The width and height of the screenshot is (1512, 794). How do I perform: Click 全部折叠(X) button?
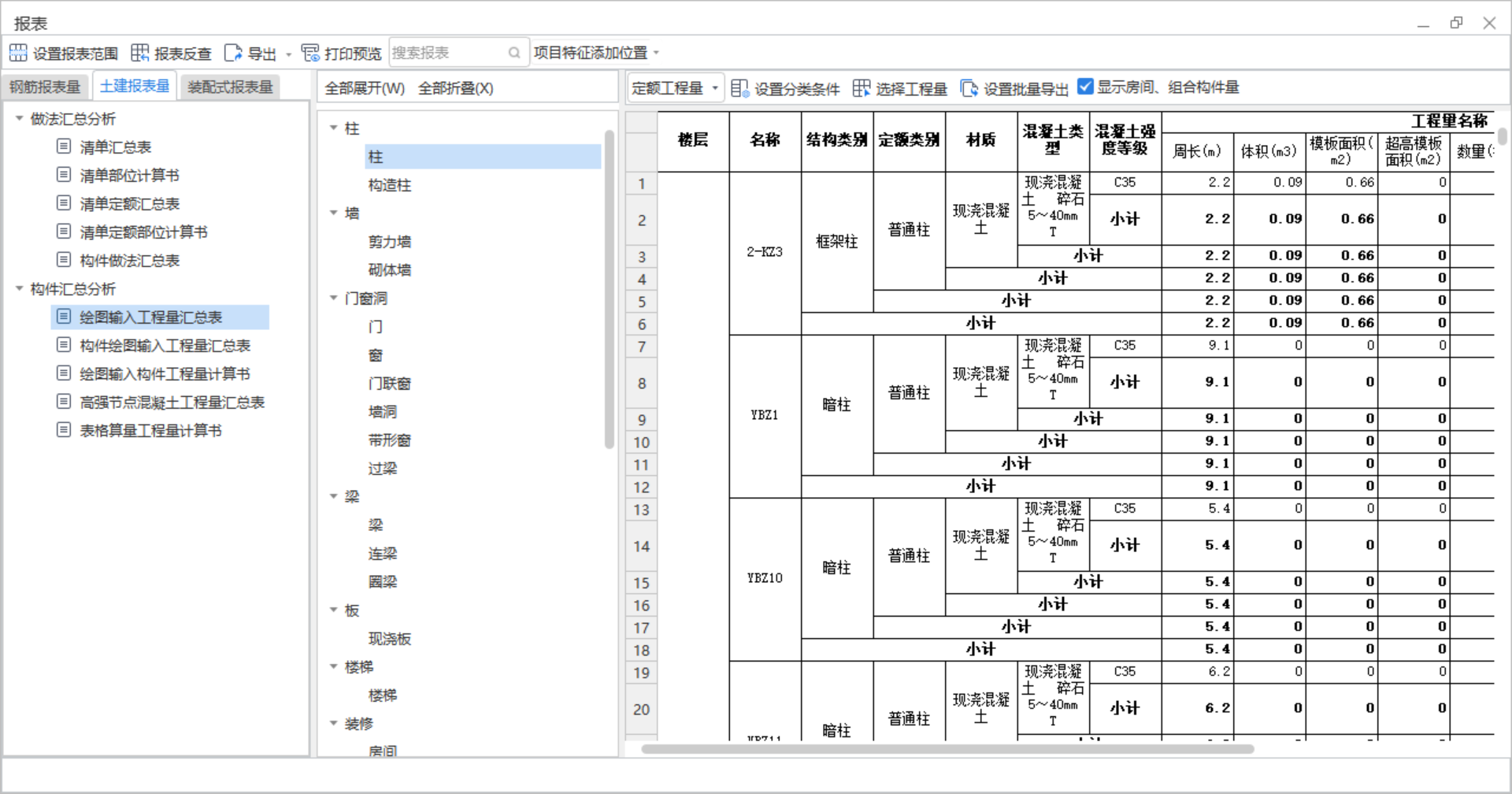(x=455, y=88)
